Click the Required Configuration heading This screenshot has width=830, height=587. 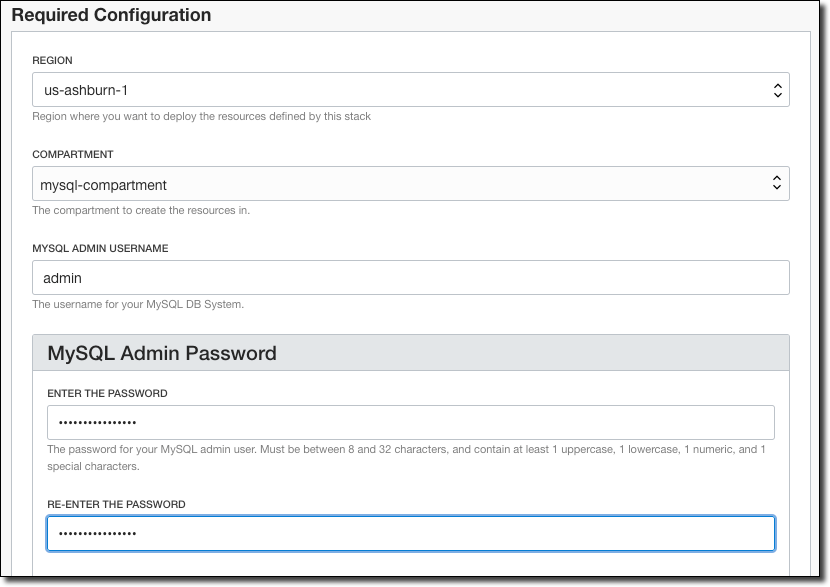coord(111,15)
